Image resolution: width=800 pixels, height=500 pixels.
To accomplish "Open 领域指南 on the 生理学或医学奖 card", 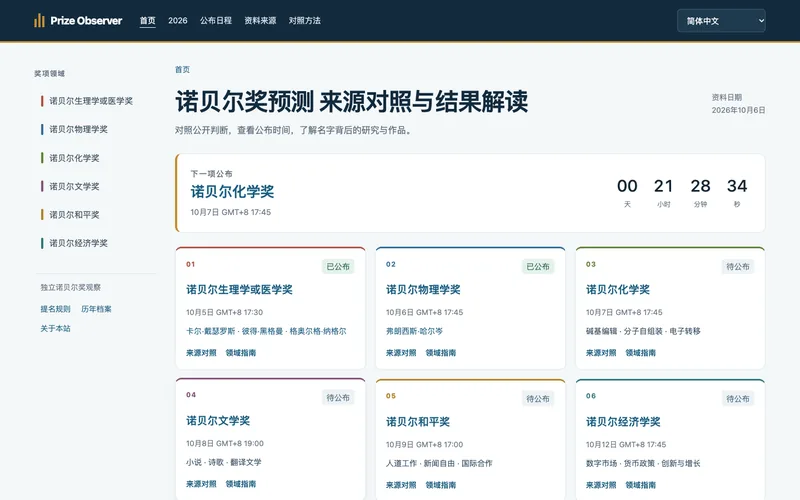I will coord(241,353).
